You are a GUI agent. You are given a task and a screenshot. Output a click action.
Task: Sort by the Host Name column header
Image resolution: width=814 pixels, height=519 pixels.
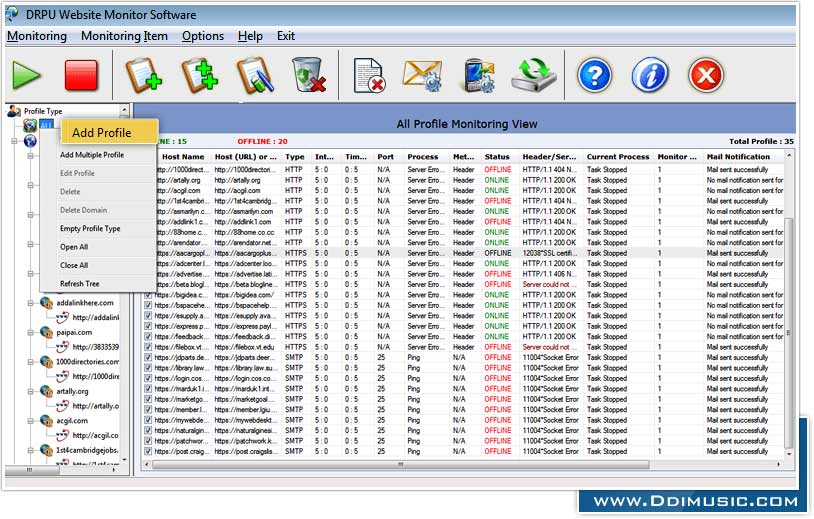(183, 157)
